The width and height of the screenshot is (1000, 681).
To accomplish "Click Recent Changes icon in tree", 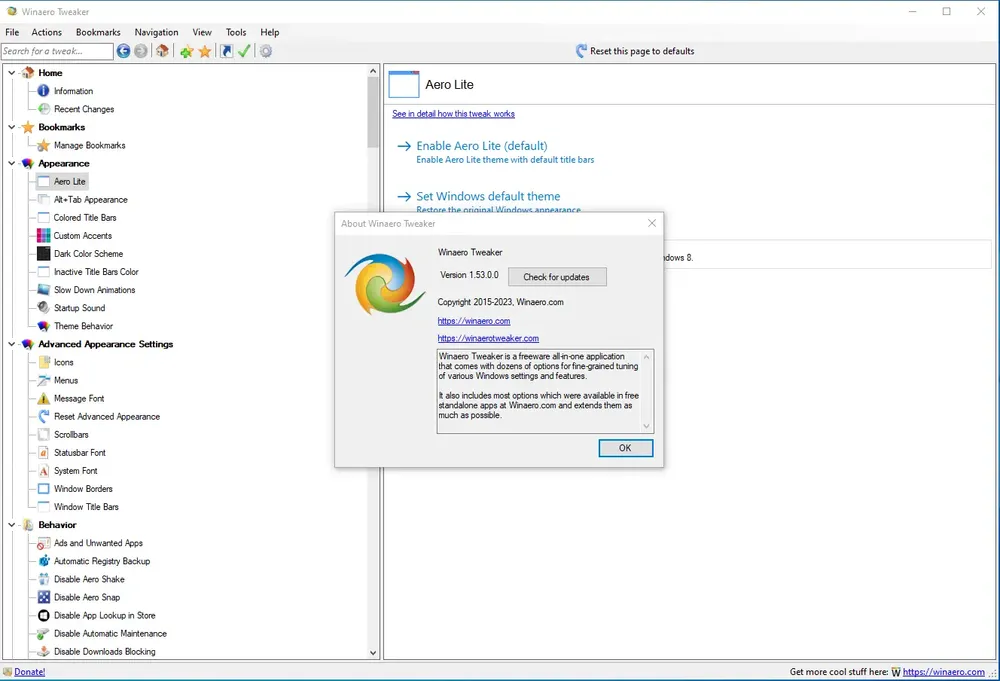I will click(43, 109).
